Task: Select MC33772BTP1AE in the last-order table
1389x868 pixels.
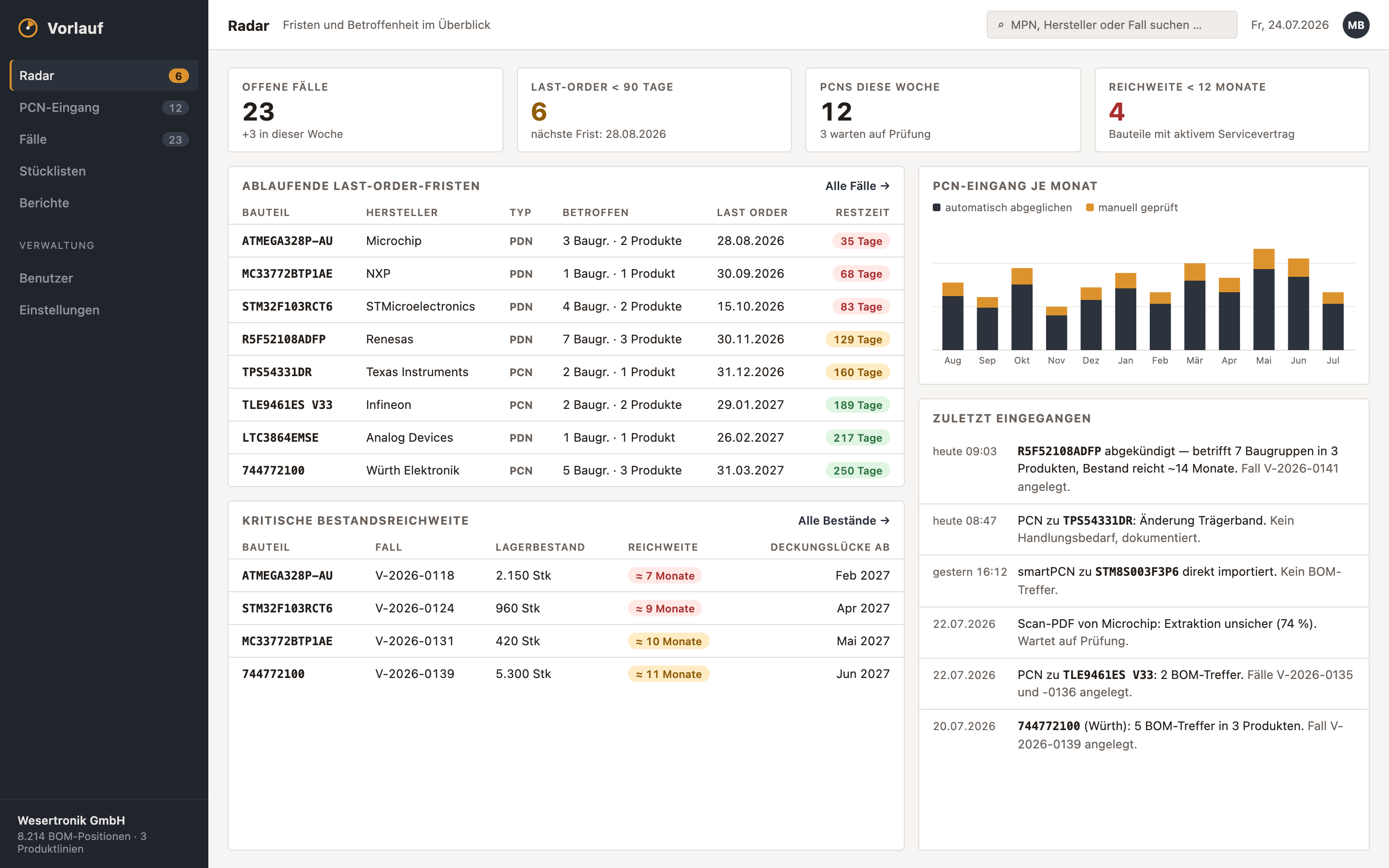Action: tap(566, 274)
